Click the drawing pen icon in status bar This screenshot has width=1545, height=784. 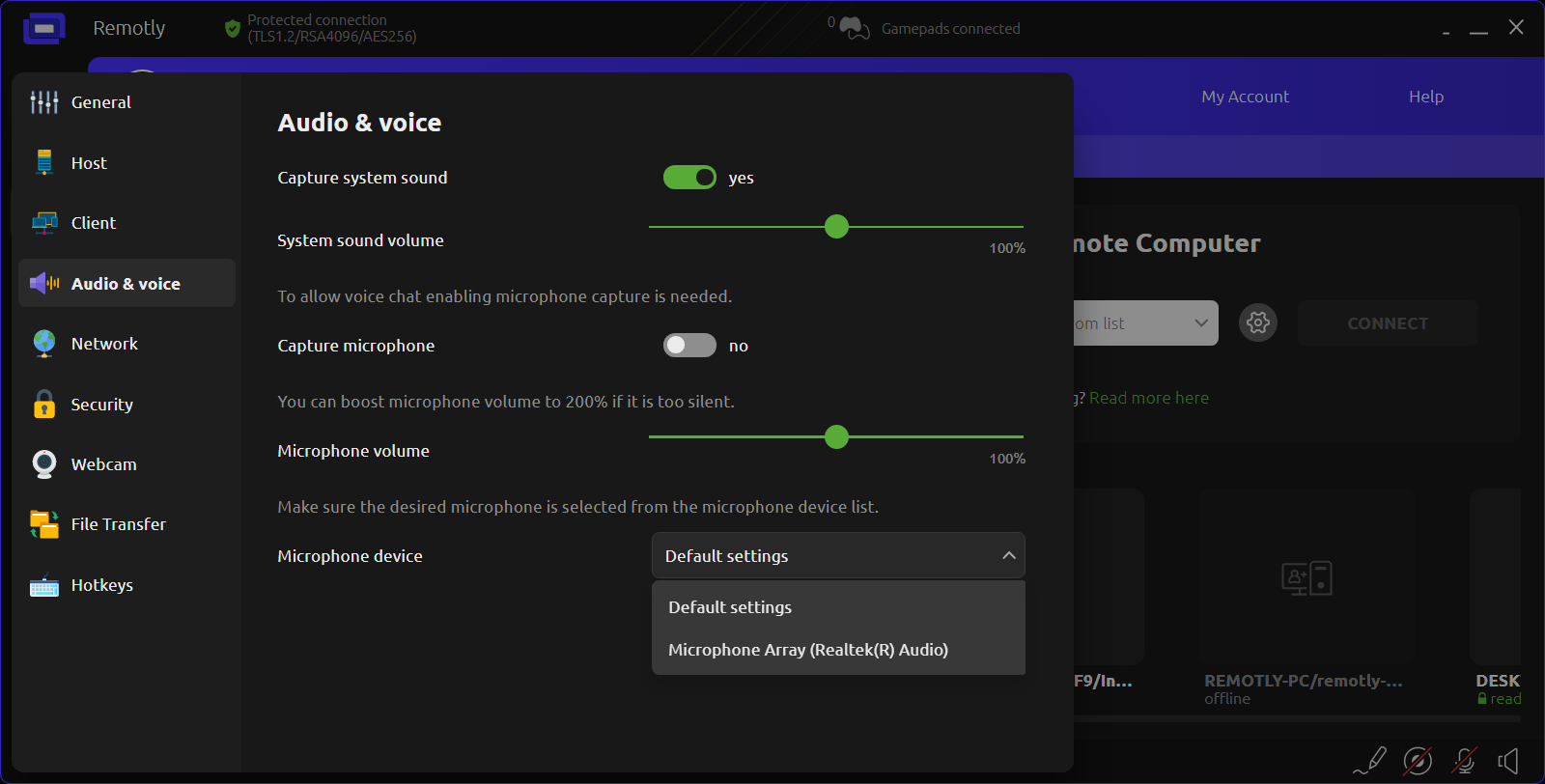pos(1371,761)
